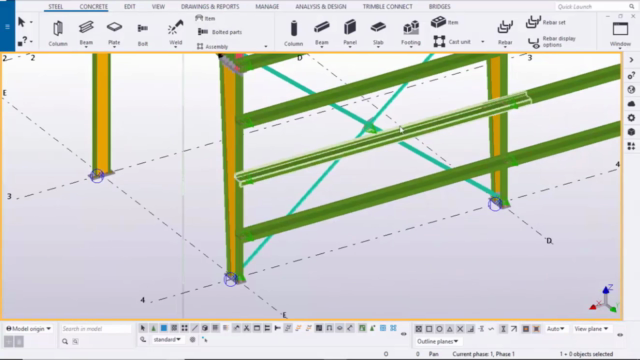Open the Outline planes dropdown
The image size is (640, 360).
[x=438, y=341]
